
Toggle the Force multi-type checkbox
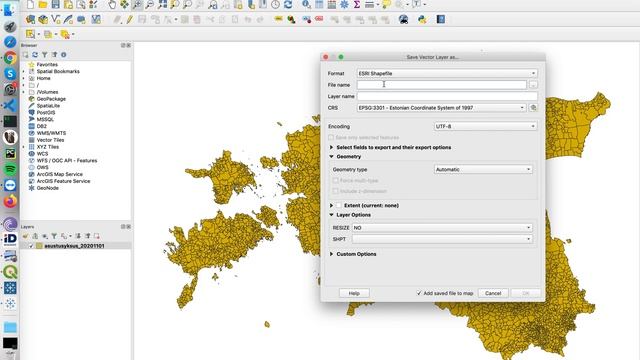click(x=336, y=180)
